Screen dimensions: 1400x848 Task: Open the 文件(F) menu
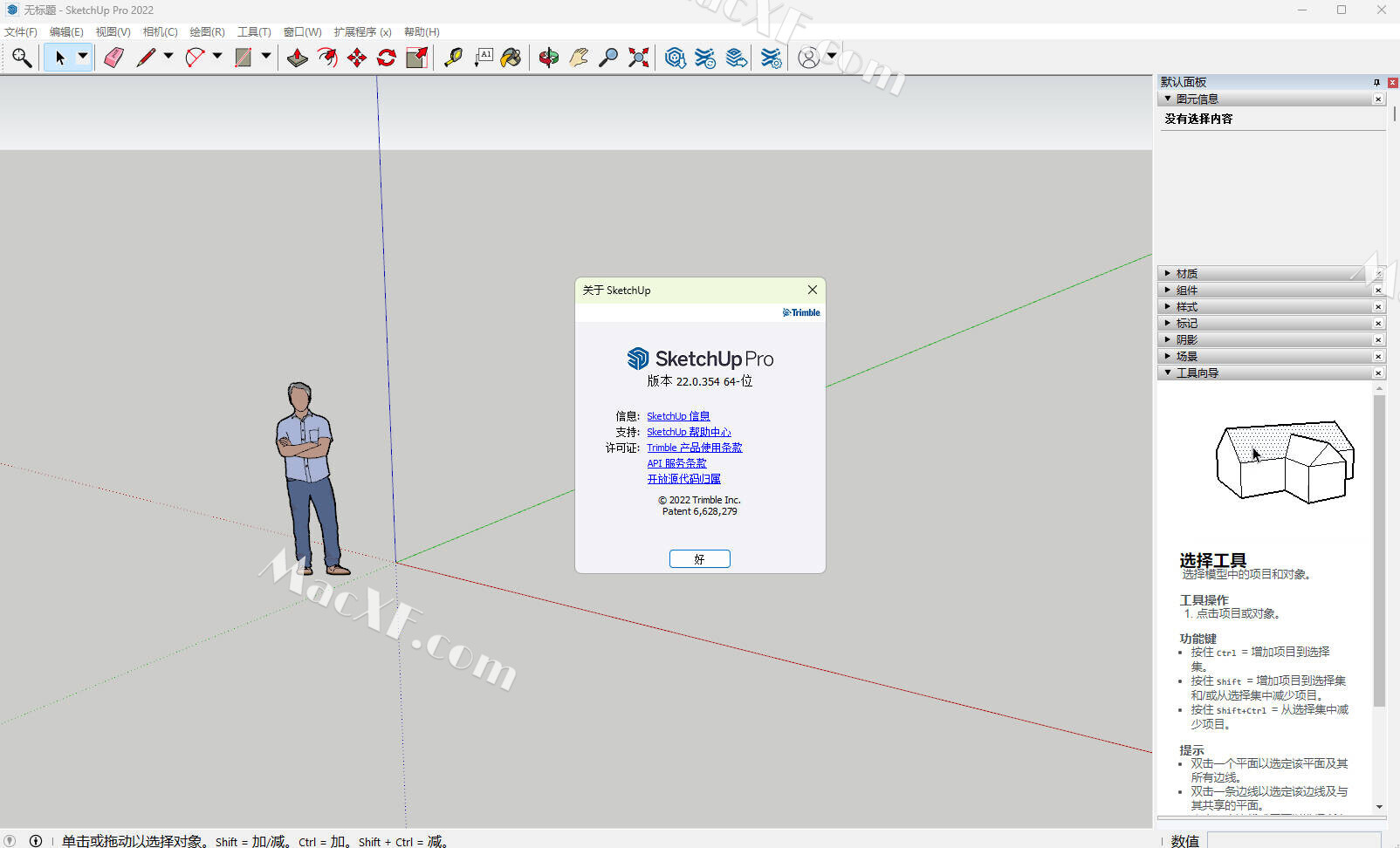[21, 32]
